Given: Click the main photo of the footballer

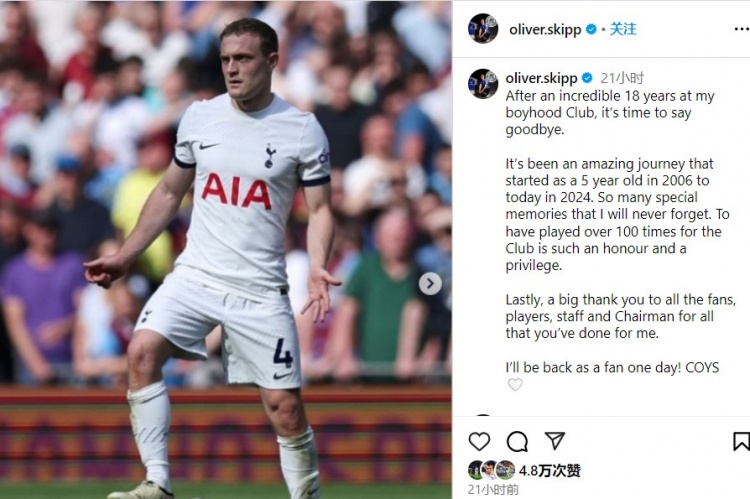Looking at the screenshot, I should [226, 250].
